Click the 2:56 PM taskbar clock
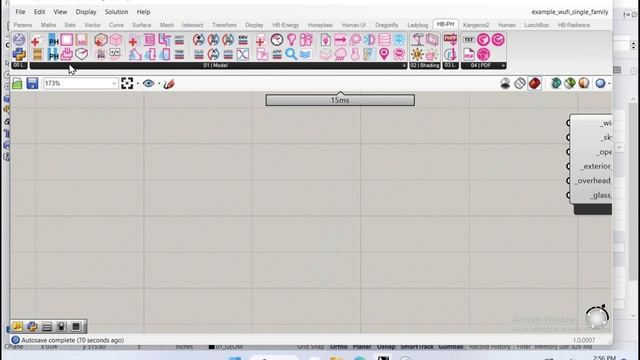This screenshot has height=360, width=640. [603, 357]
